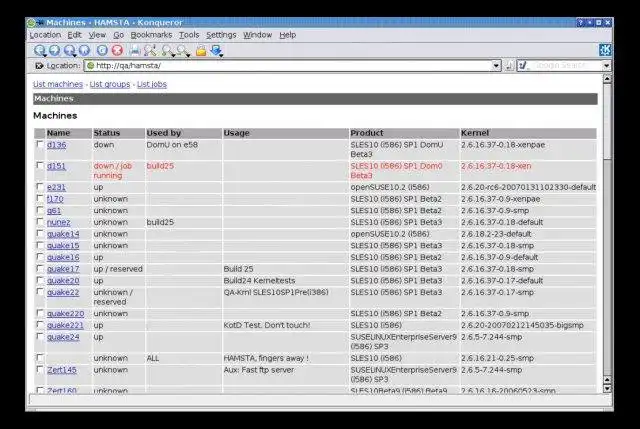Open the Help menu
The height and width of the screenshot is (429, 640).
coord(287,35)
